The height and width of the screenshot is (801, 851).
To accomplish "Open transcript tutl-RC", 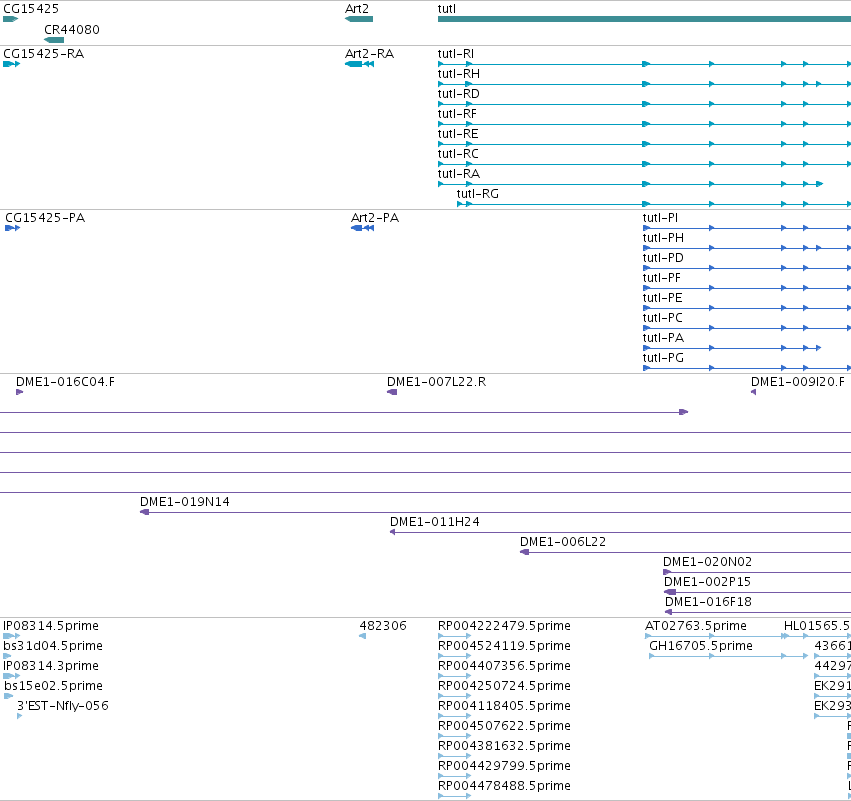I will (458, 154).
